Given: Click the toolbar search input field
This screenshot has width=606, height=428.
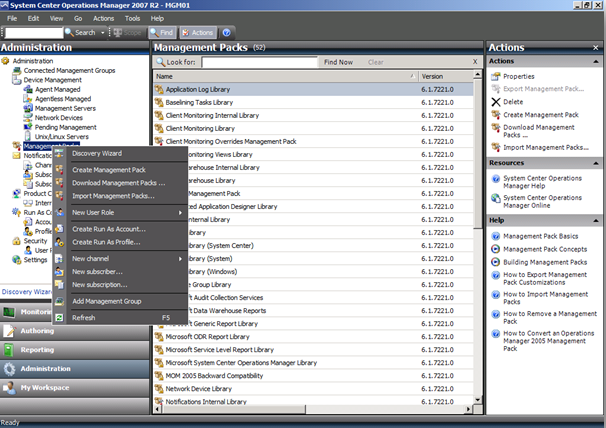Looking at the screenshot, I should pyautogui.click(x=34, y=33).
